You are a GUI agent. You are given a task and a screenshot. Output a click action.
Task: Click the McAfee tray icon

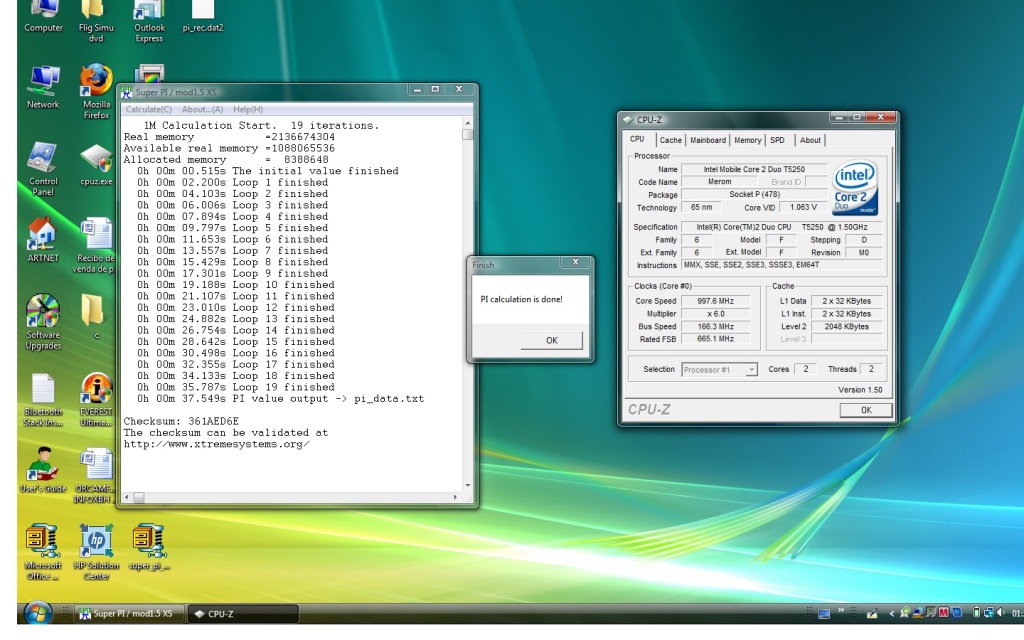(x=943, y=613)
